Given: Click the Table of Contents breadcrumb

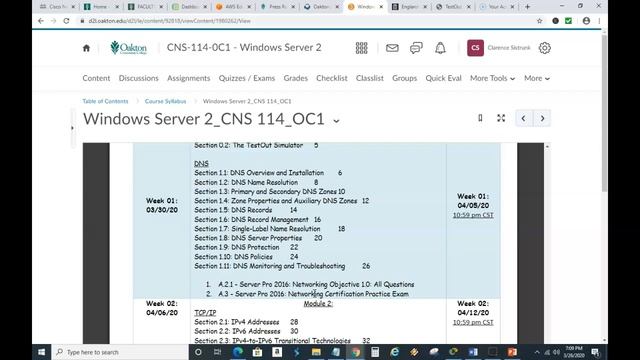Looking at the screenshot, I should pos(105,101).
